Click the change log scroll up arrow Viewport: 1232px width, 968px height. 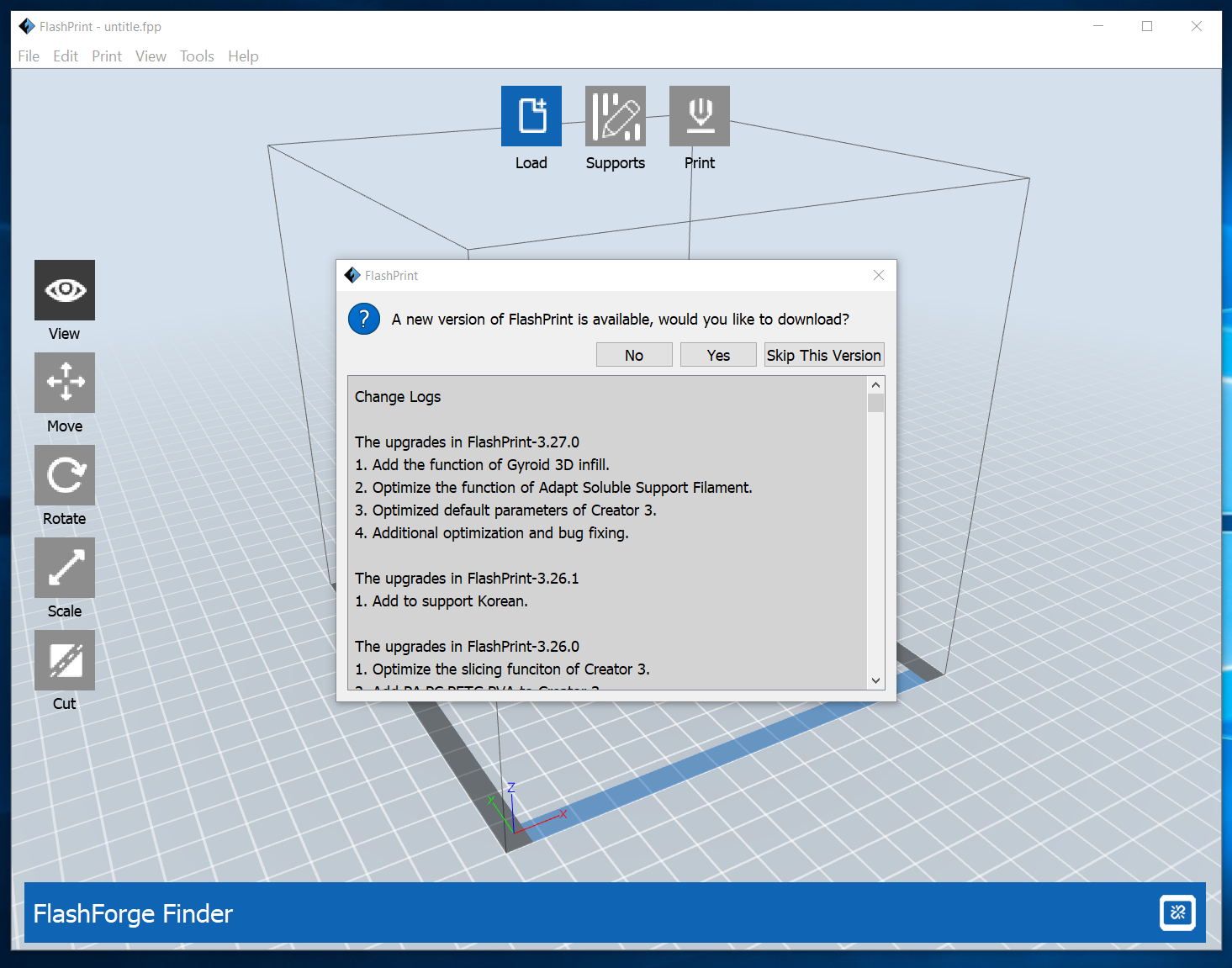(875, 385)
